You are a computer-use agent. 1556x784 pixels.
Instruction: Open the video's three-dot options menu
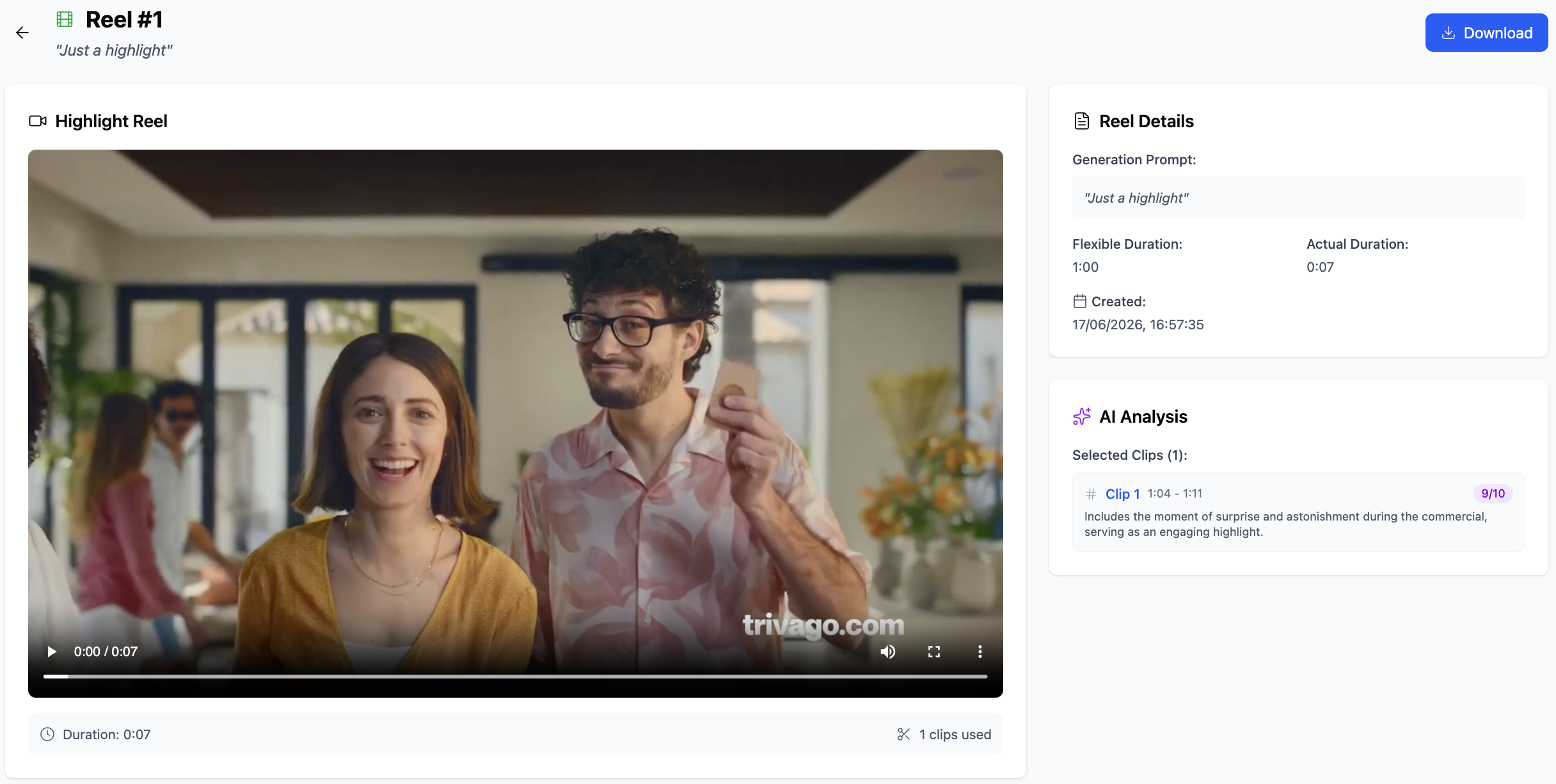[x=980, y=652]
